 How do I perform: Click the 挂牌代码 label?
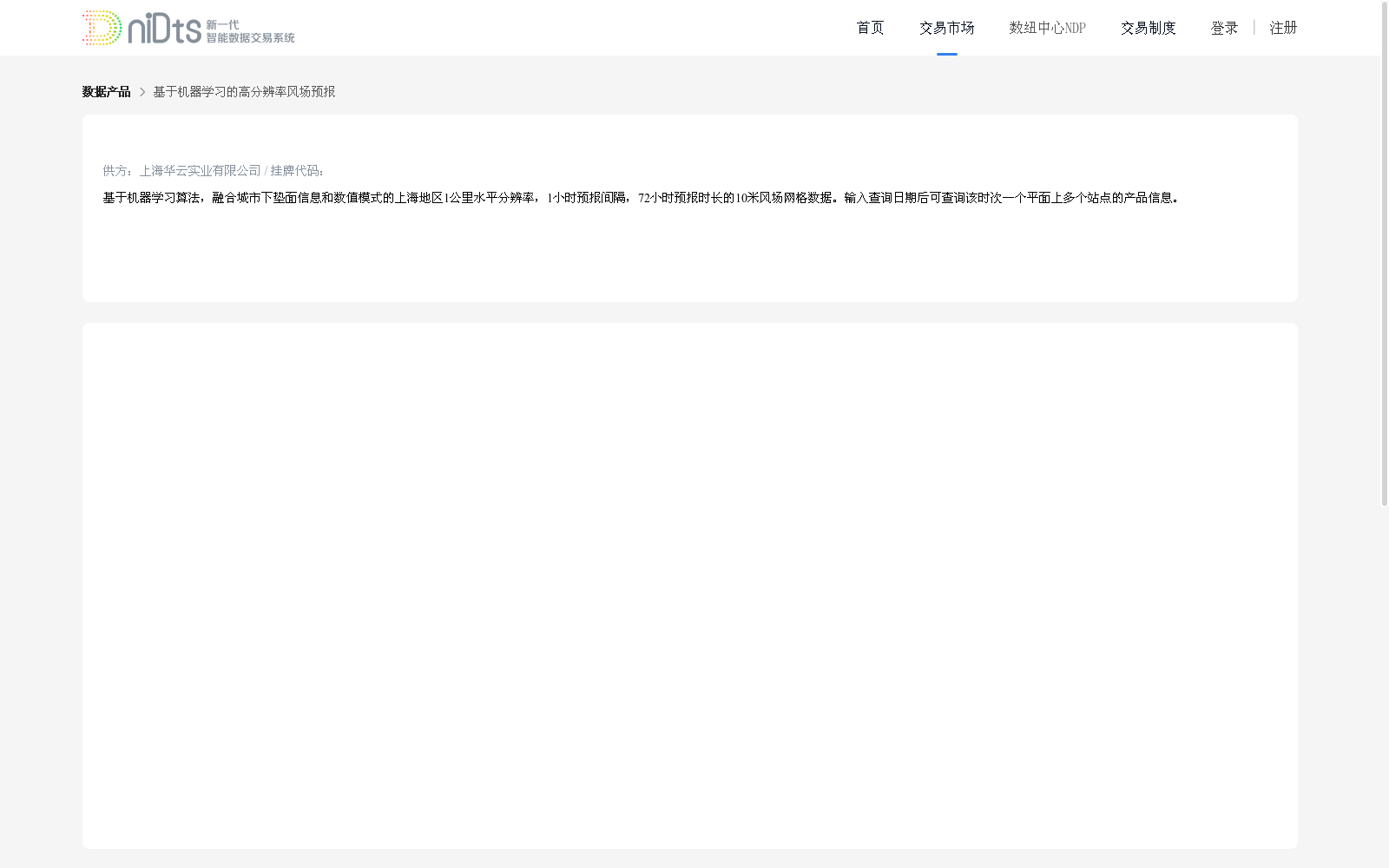[297, 171]
